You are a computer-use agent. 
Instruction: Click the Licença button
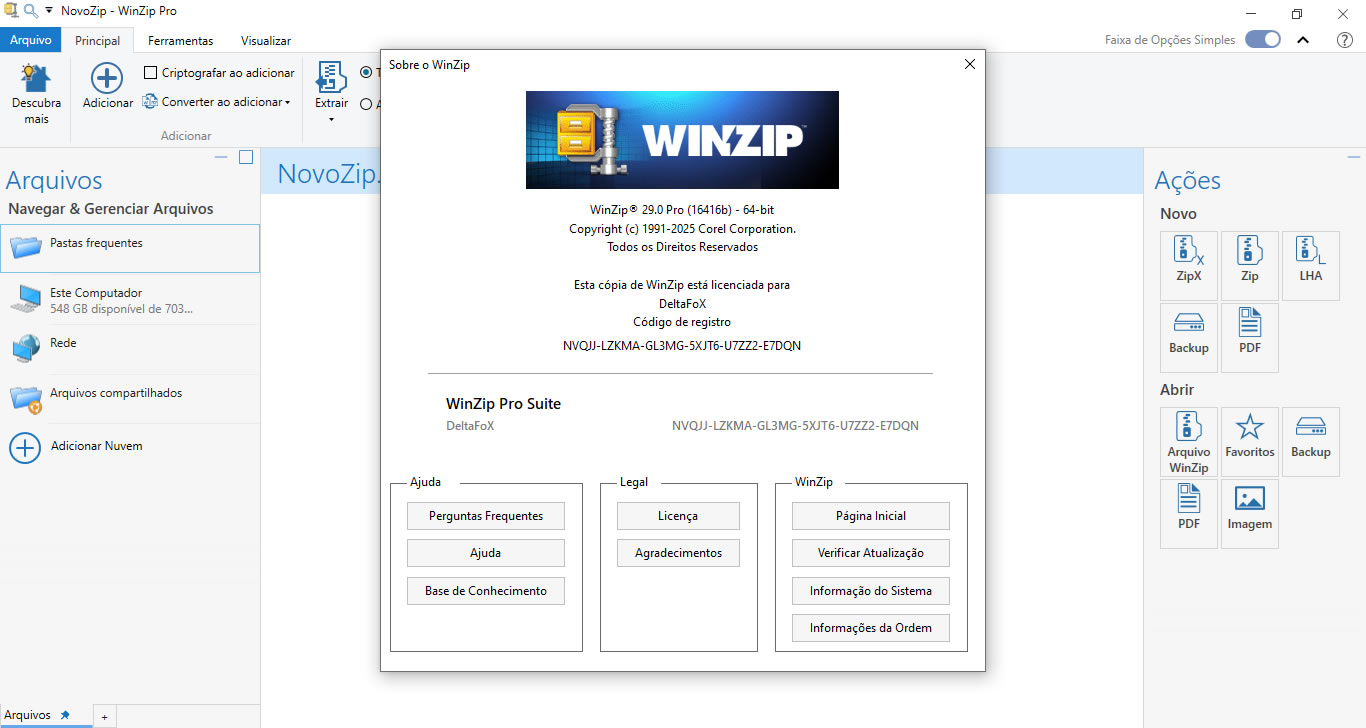click(x=677, y=516)
